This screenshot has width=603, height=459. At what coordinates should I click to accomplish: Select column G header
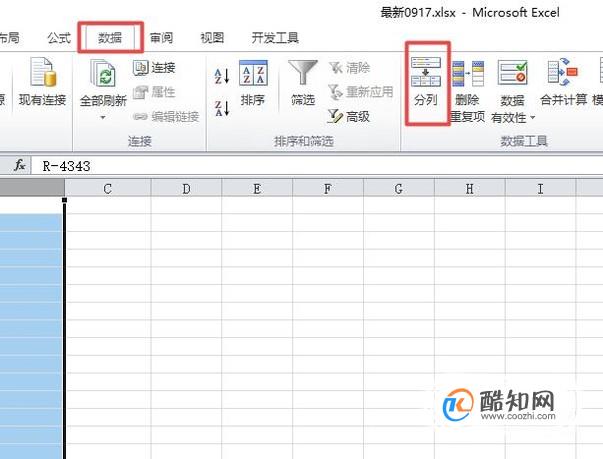[x=399, y=189]
